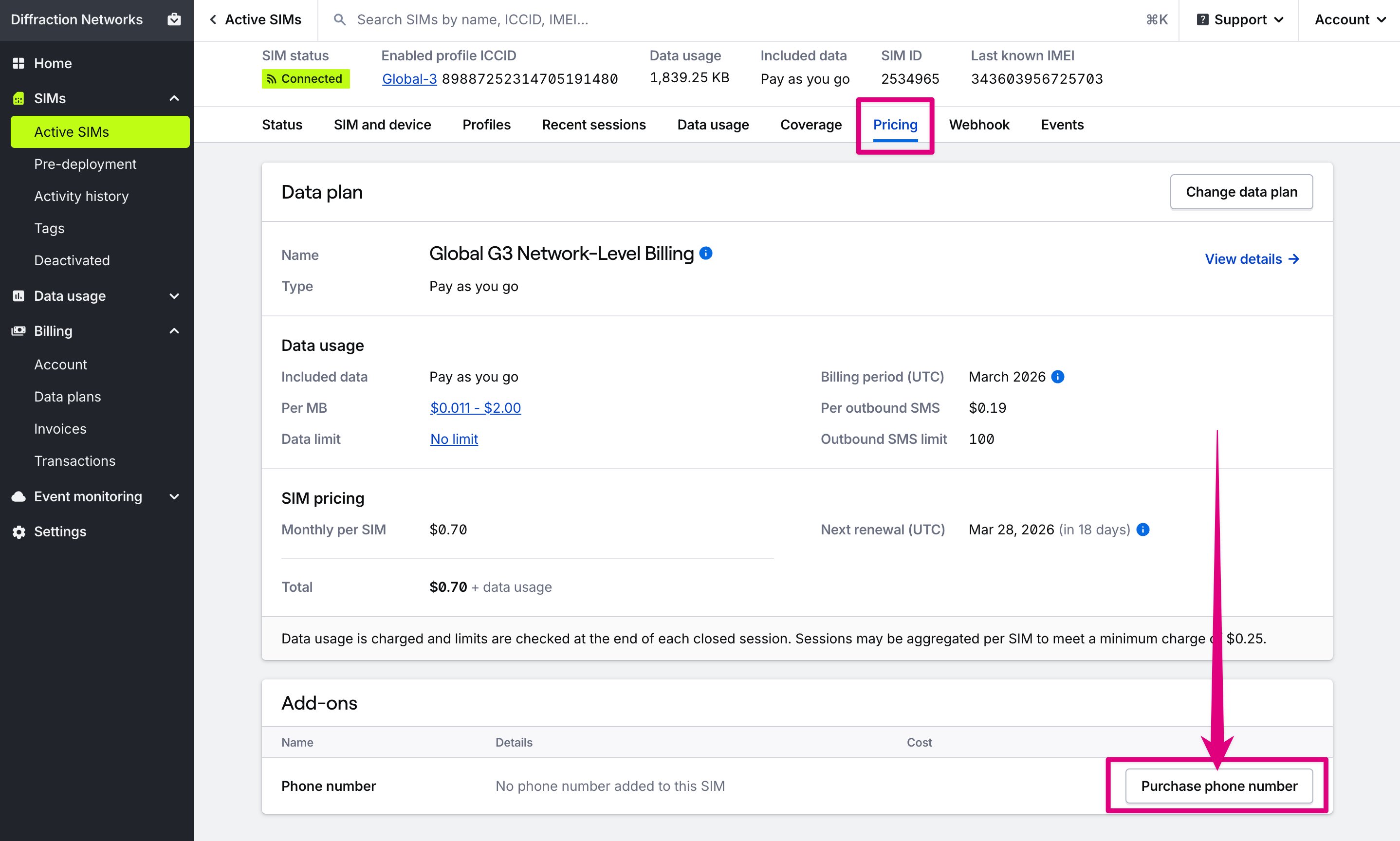Open the Support dropdown menu
The width and height of the screenshot is (1400, 841).
click(x=1239, y=19)
